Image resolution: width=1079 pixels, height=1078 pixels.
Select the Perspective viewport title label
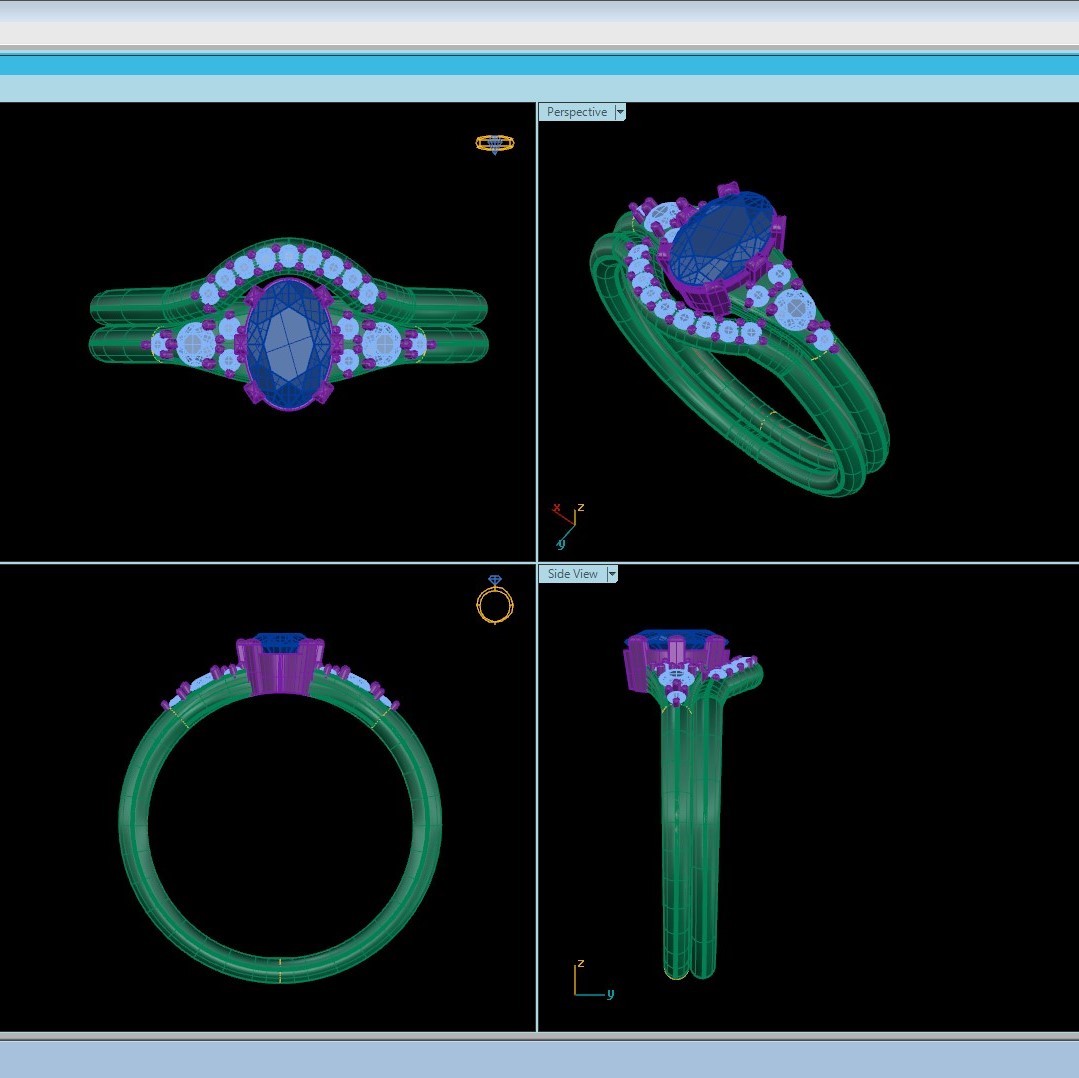(x=577, y=112)
